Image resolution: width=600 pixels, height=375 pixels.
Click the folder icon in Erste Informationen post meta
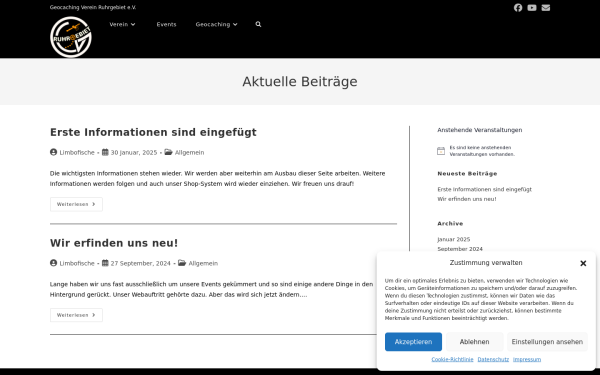[x=168, y=152]
